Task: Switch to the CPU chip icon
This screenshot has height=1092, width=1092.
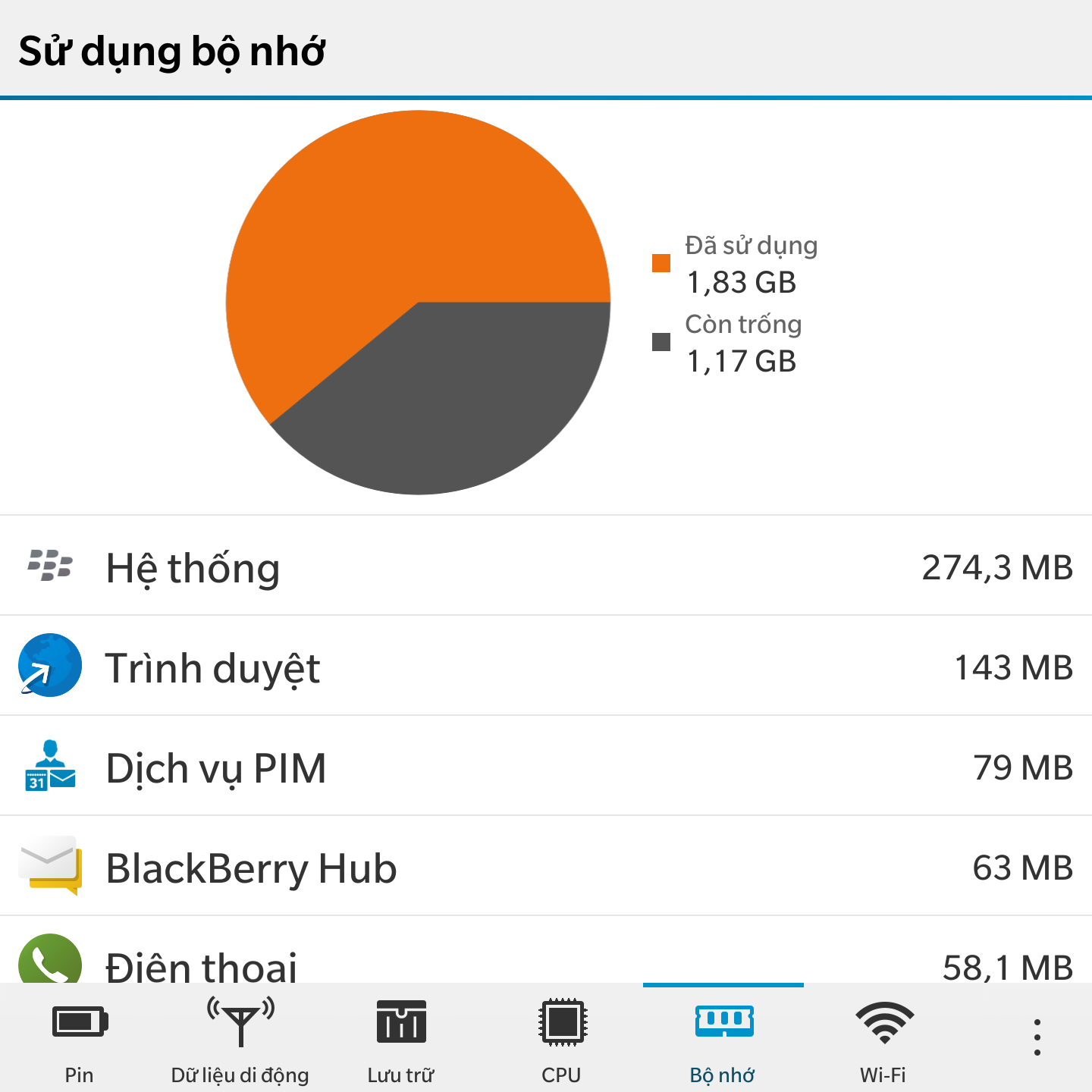Action: pos(562,1021)
